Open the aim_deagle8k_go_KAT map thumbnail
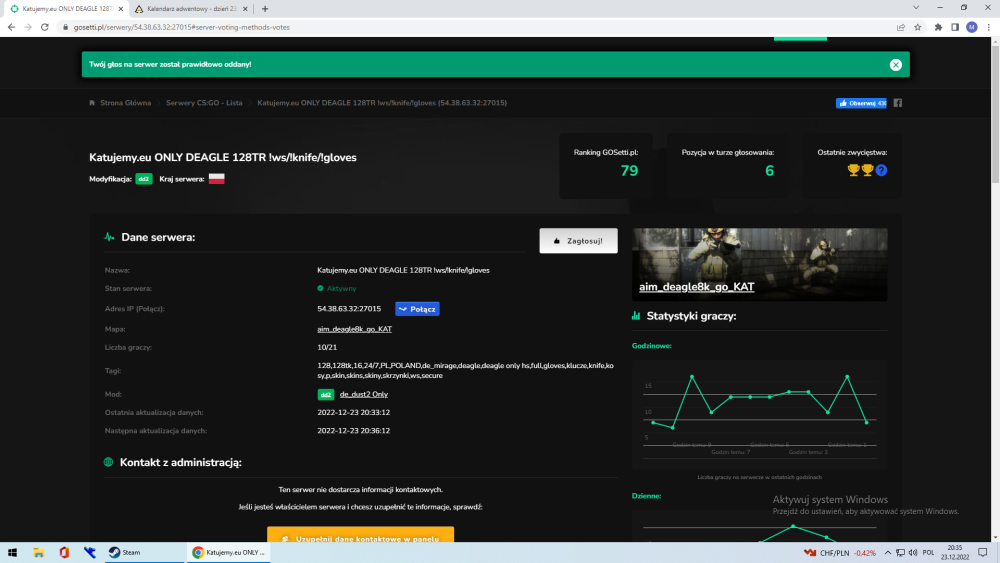The height and width of the screenshot is (563, 1000). click(760, 265)
